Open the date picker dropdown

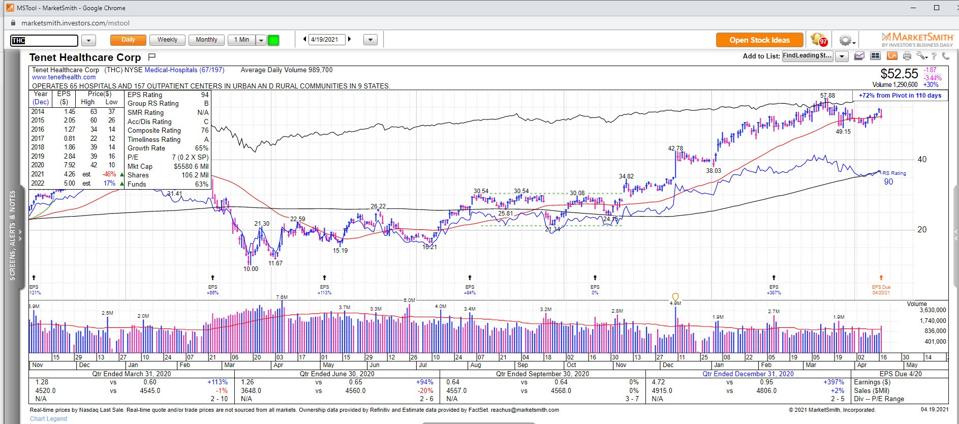(370, 40)
